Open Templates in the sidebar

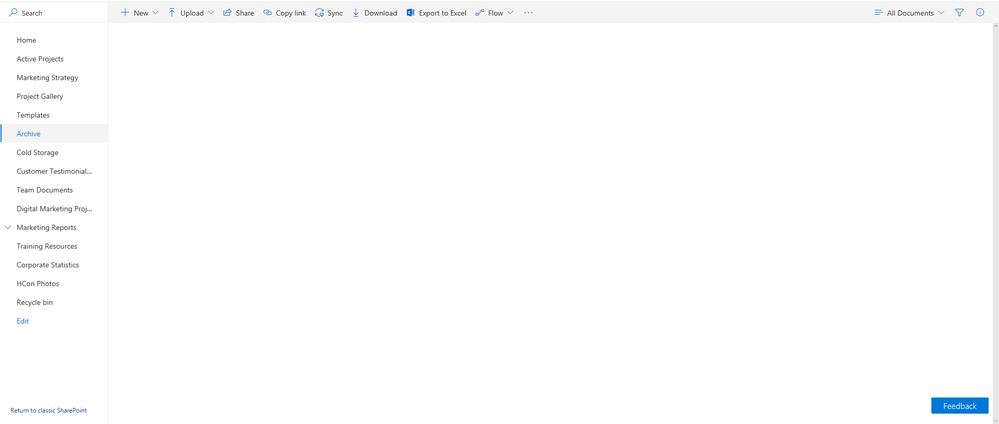[33, 115]
